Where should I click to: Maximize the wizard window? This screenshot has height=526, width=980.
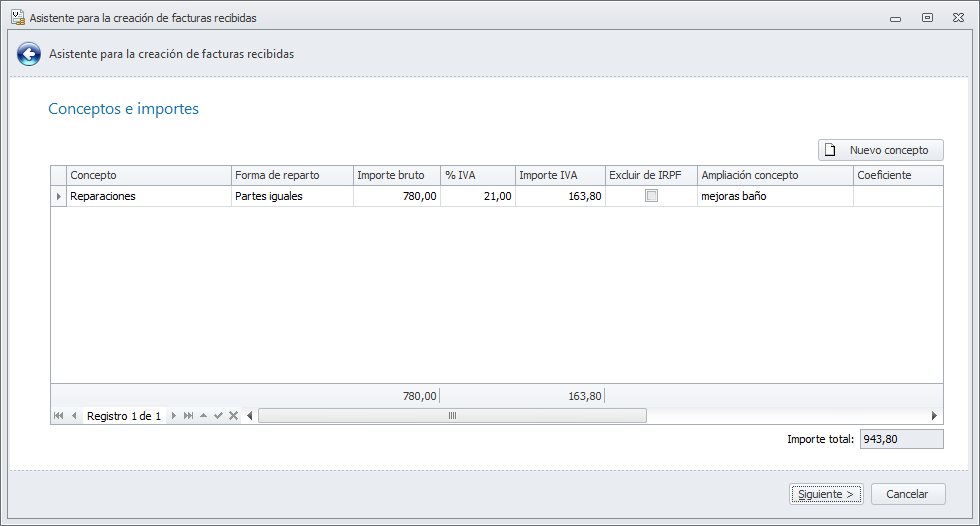pos(928,17)
